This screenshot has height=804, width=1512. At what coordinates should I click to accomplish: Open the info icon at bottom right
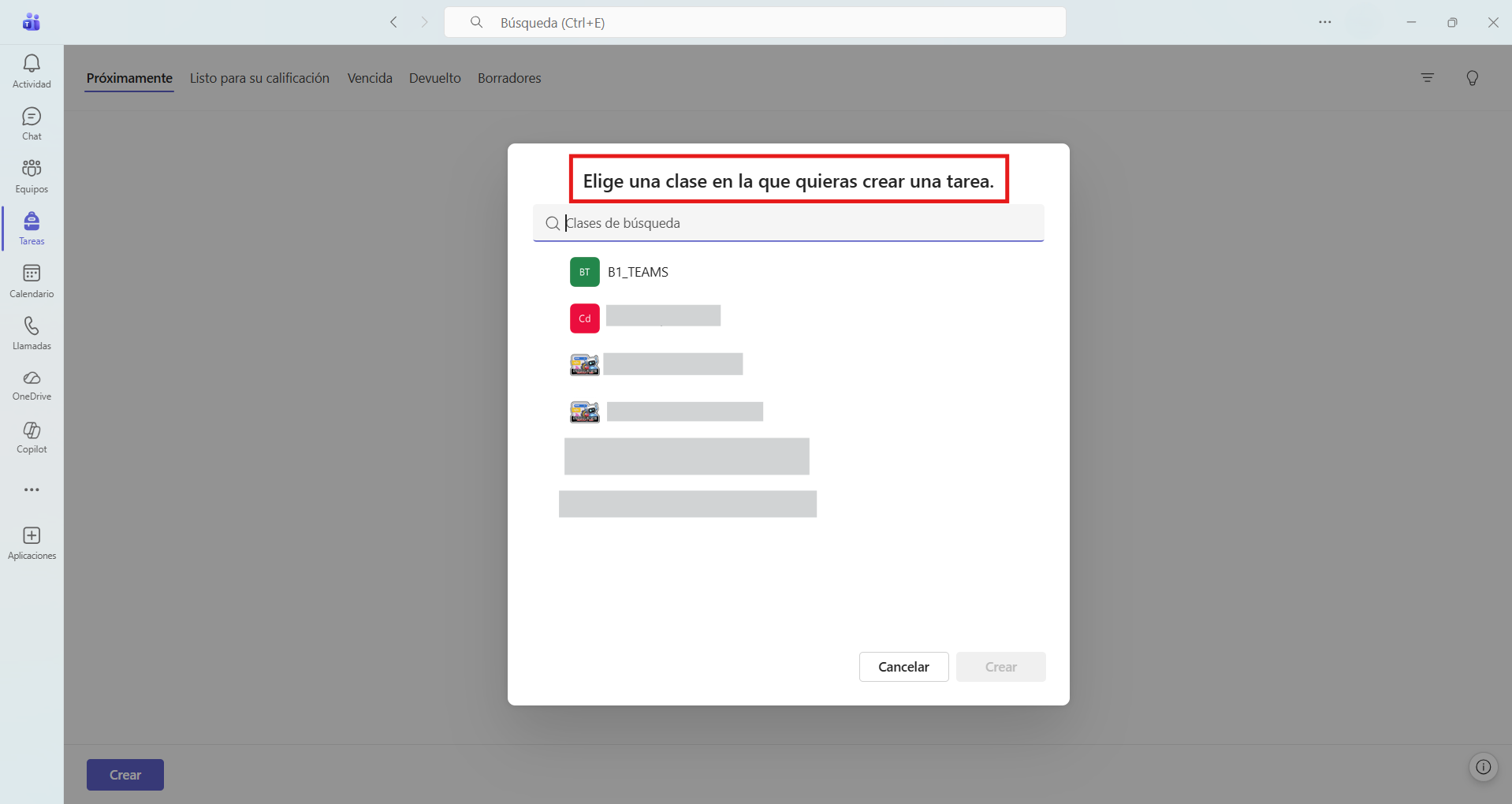point(1484,767)
